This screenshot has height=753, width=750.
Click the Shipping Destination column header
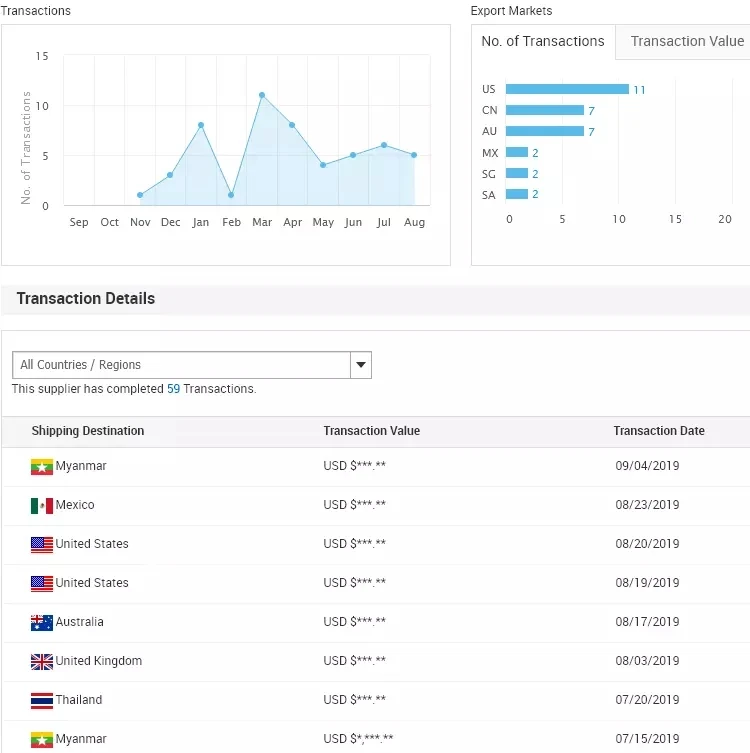(x=88, y=431)
